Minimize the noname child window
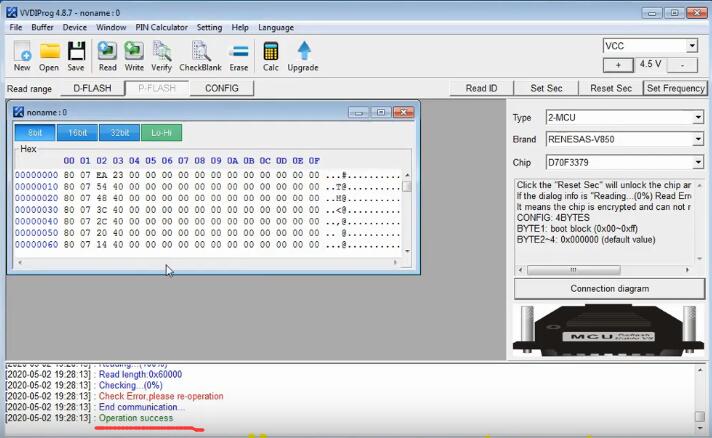The image size is (712, 438). 358,112
